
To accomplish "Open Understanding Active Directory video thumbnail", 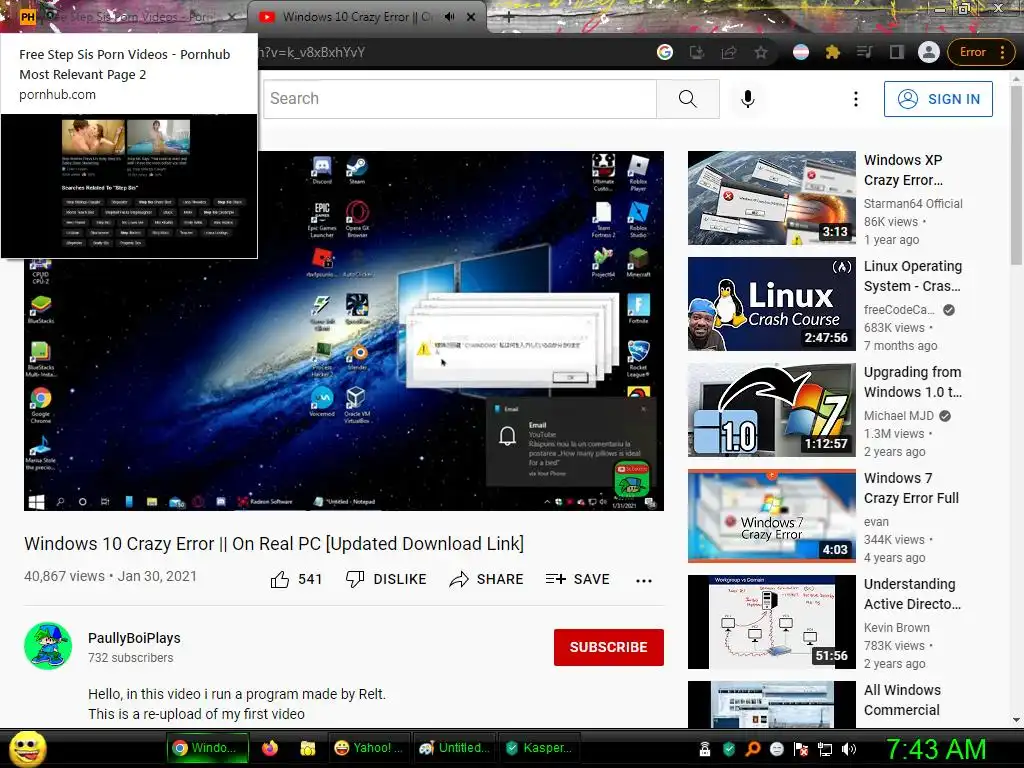I will pyautogui.click(x=772, y=622).
